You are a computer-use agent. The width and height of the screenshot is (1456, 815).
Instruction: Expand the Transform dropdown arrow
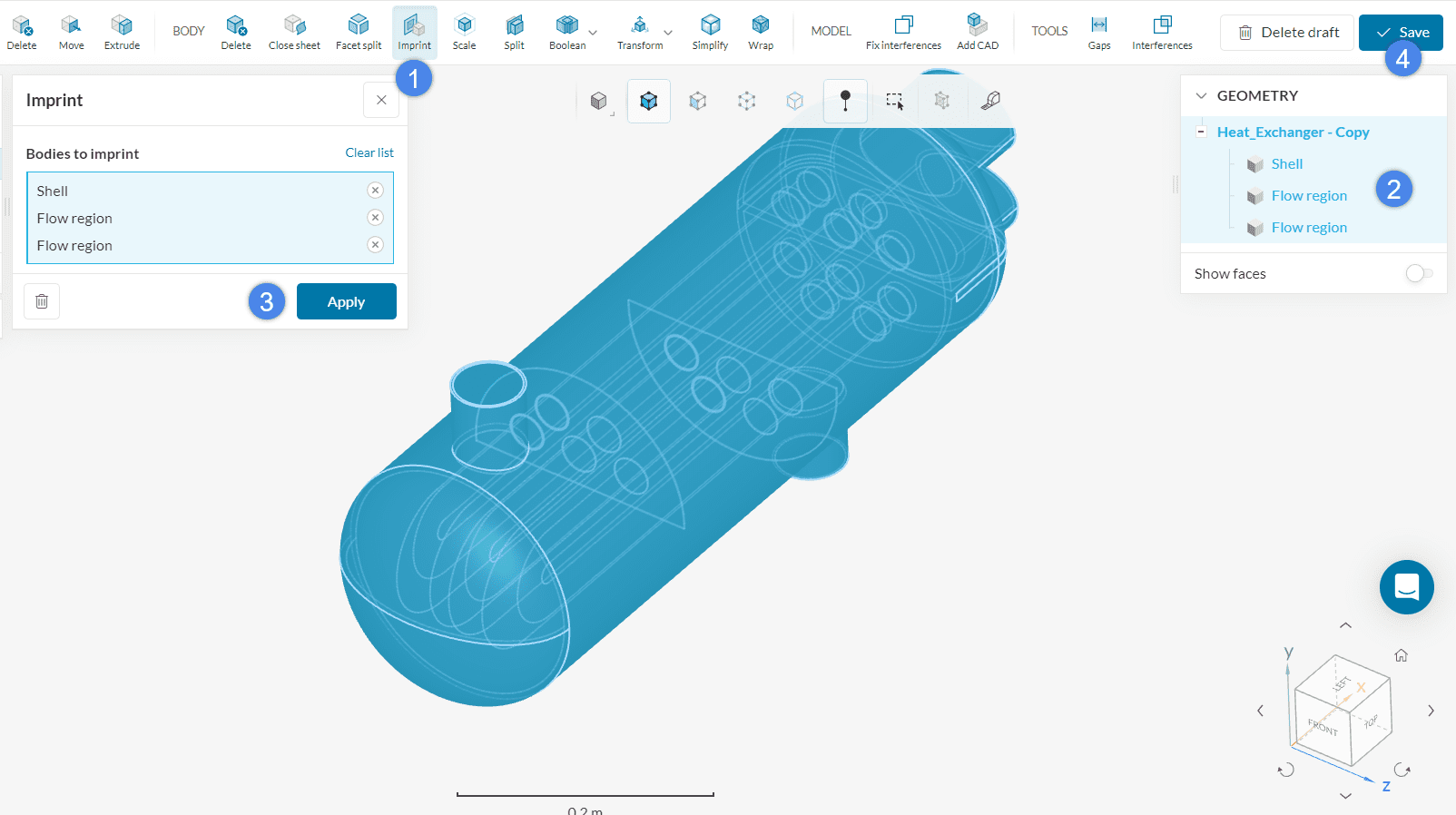click(668, 33)
